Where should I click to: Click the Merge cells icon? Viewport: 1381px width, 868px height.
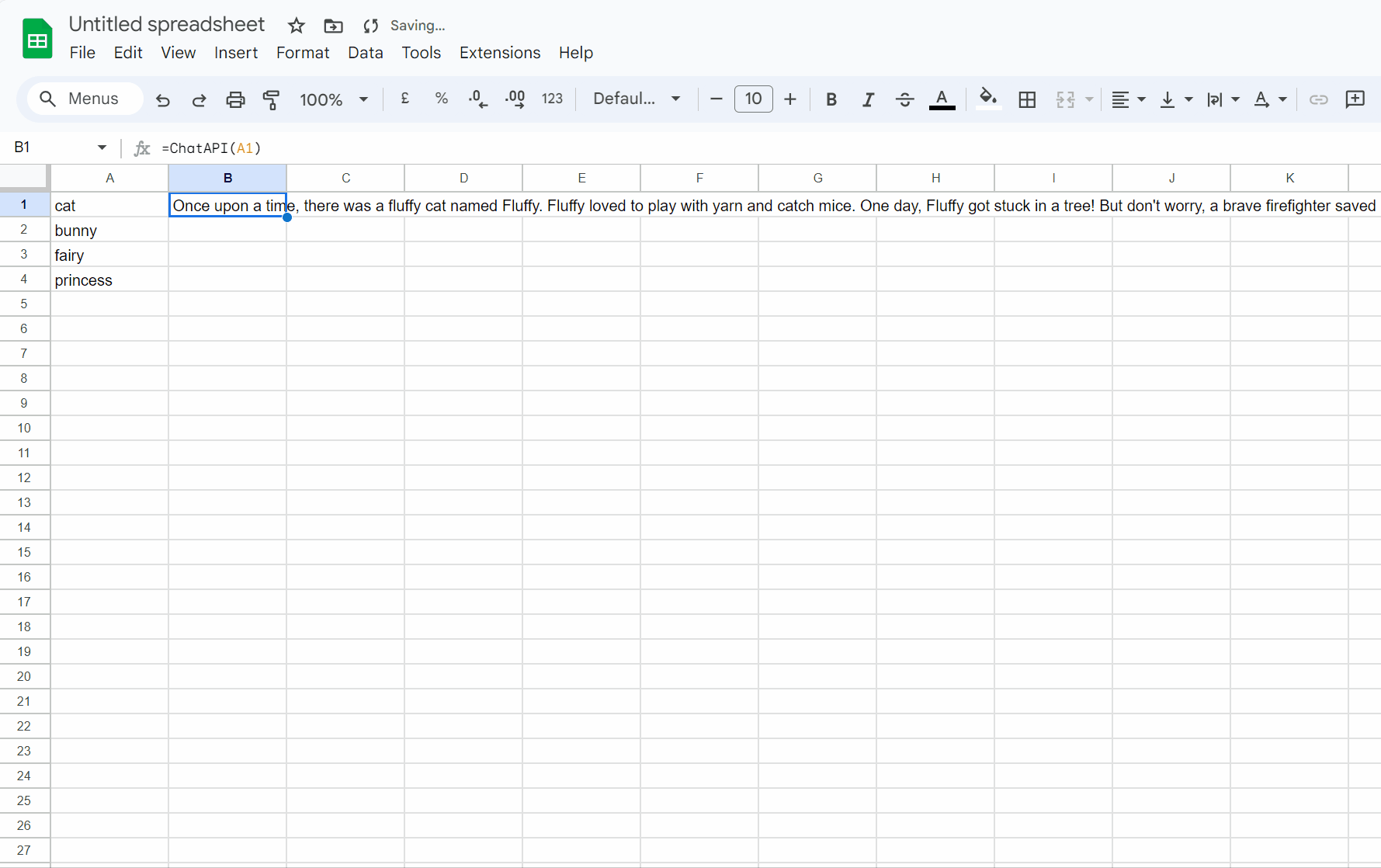click(x=1065, y=99)
